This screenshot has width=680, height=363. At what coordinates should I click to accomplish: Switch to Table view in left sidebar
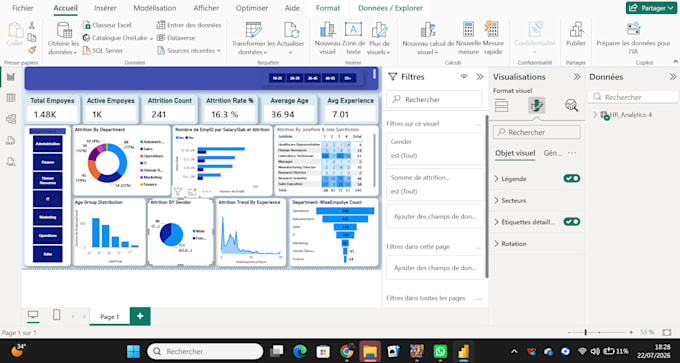pos(11,98)
